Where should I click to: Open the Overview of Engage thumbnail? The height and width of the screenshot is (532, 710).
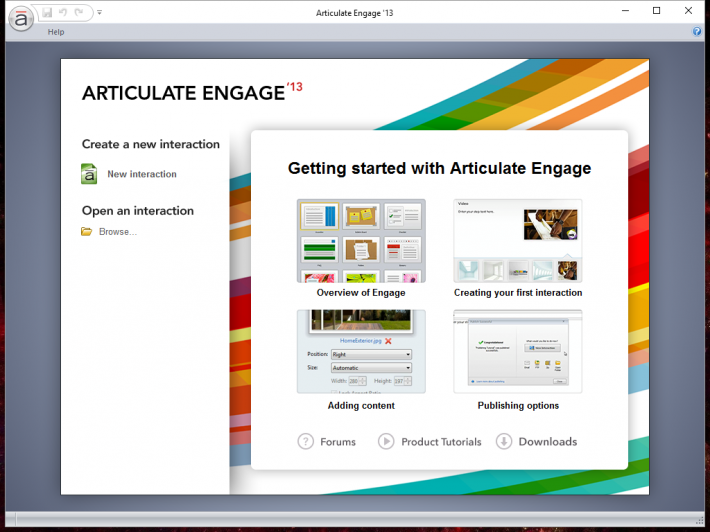pyautogui.click(x=361, y=241)
